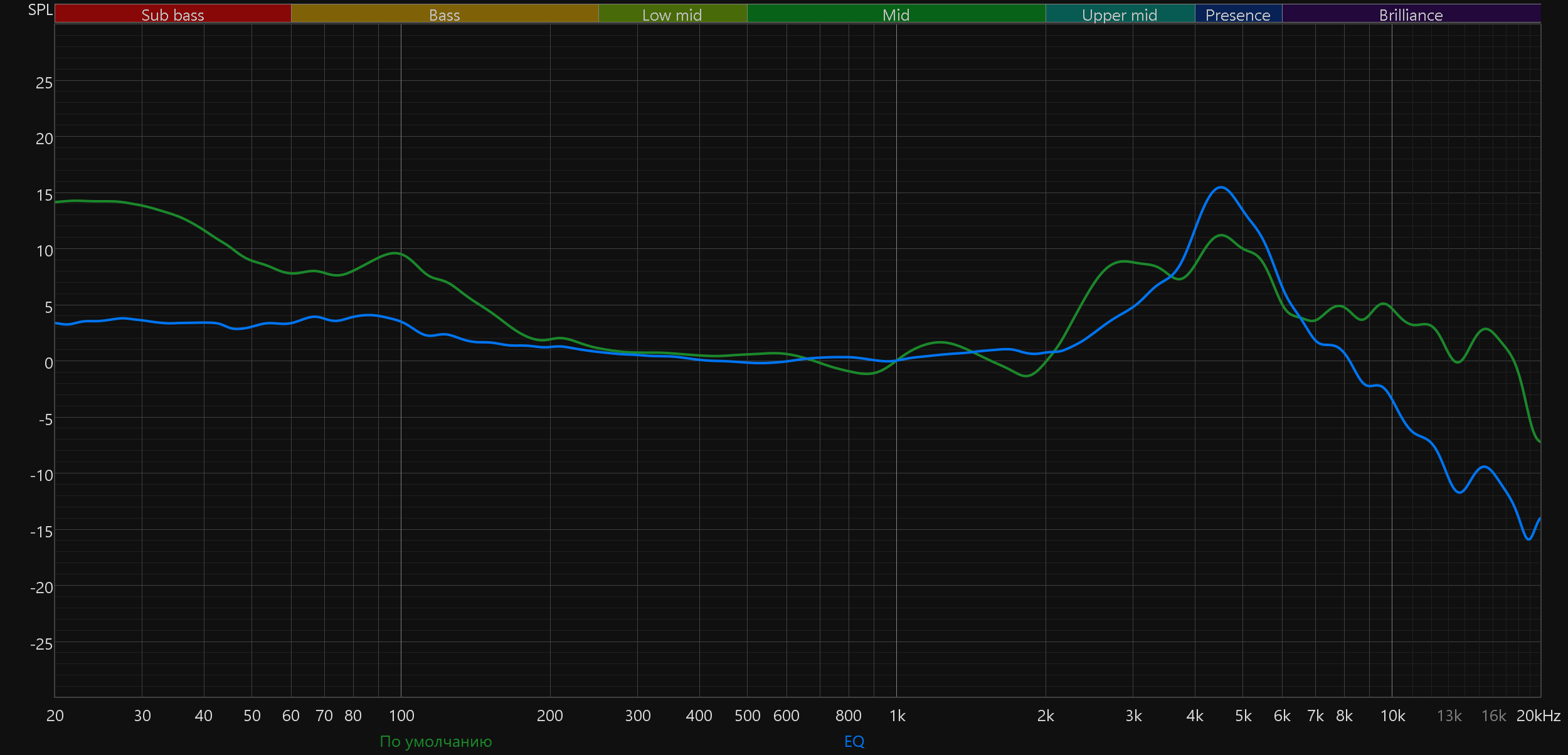
Task: Click the -25 dB level label
Action: tap(41, 643)
